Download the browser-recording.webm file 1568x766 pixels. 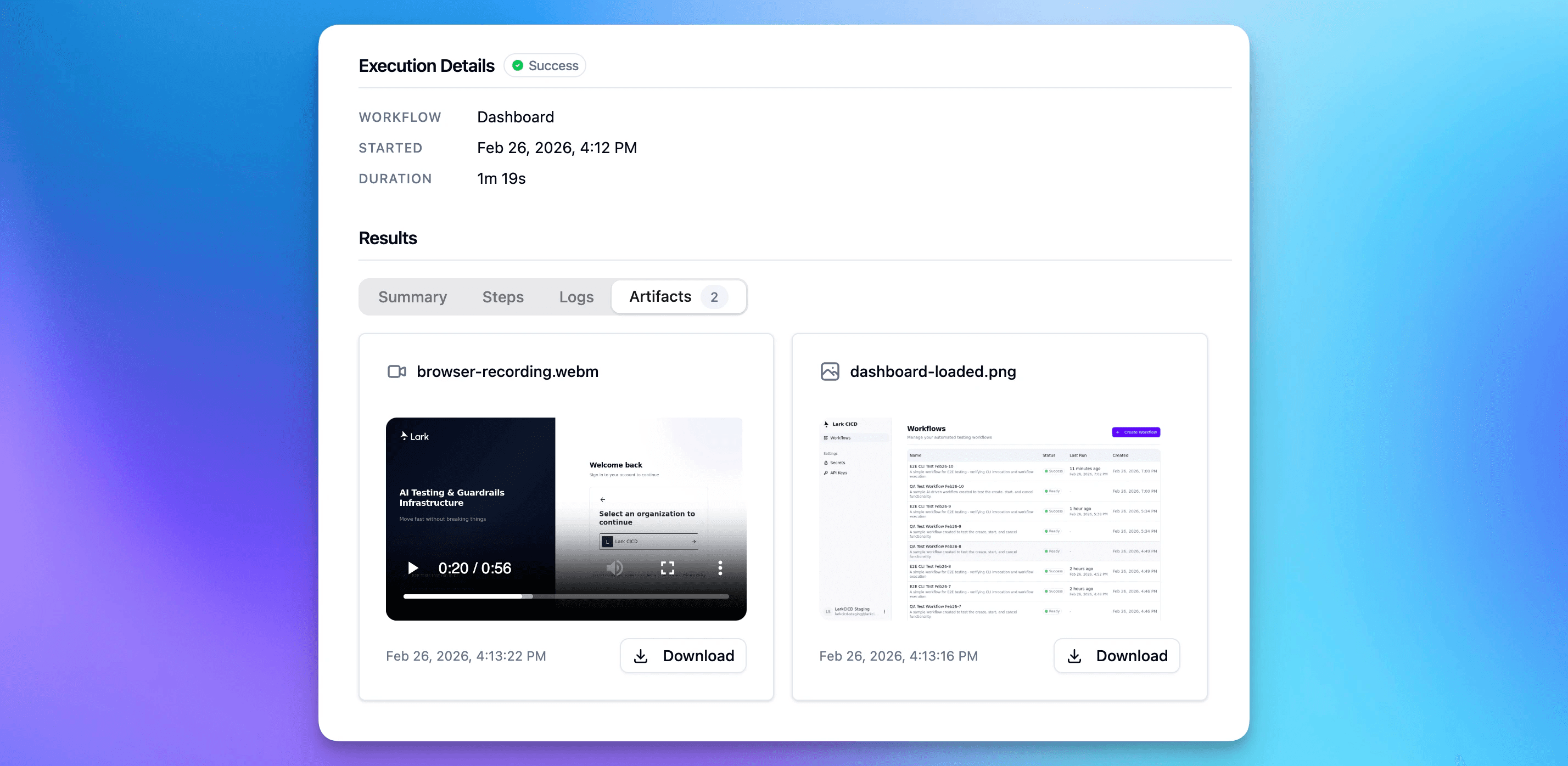pos(683,655)
